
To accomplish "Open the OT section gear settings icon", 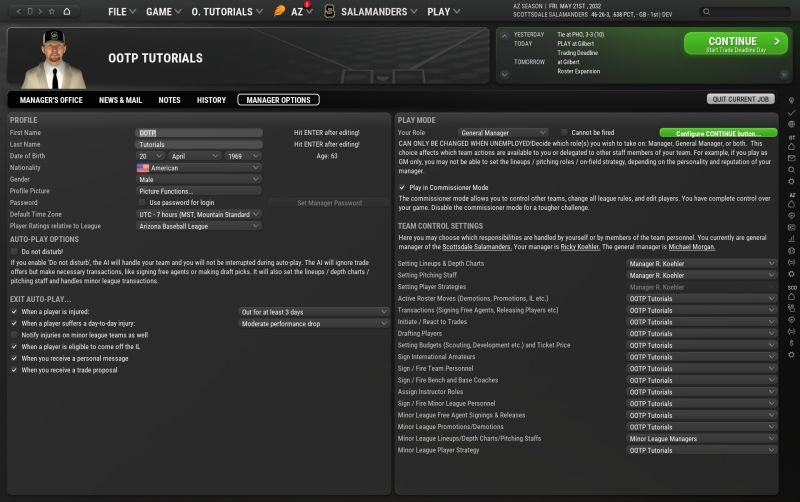I will (791, 181).
